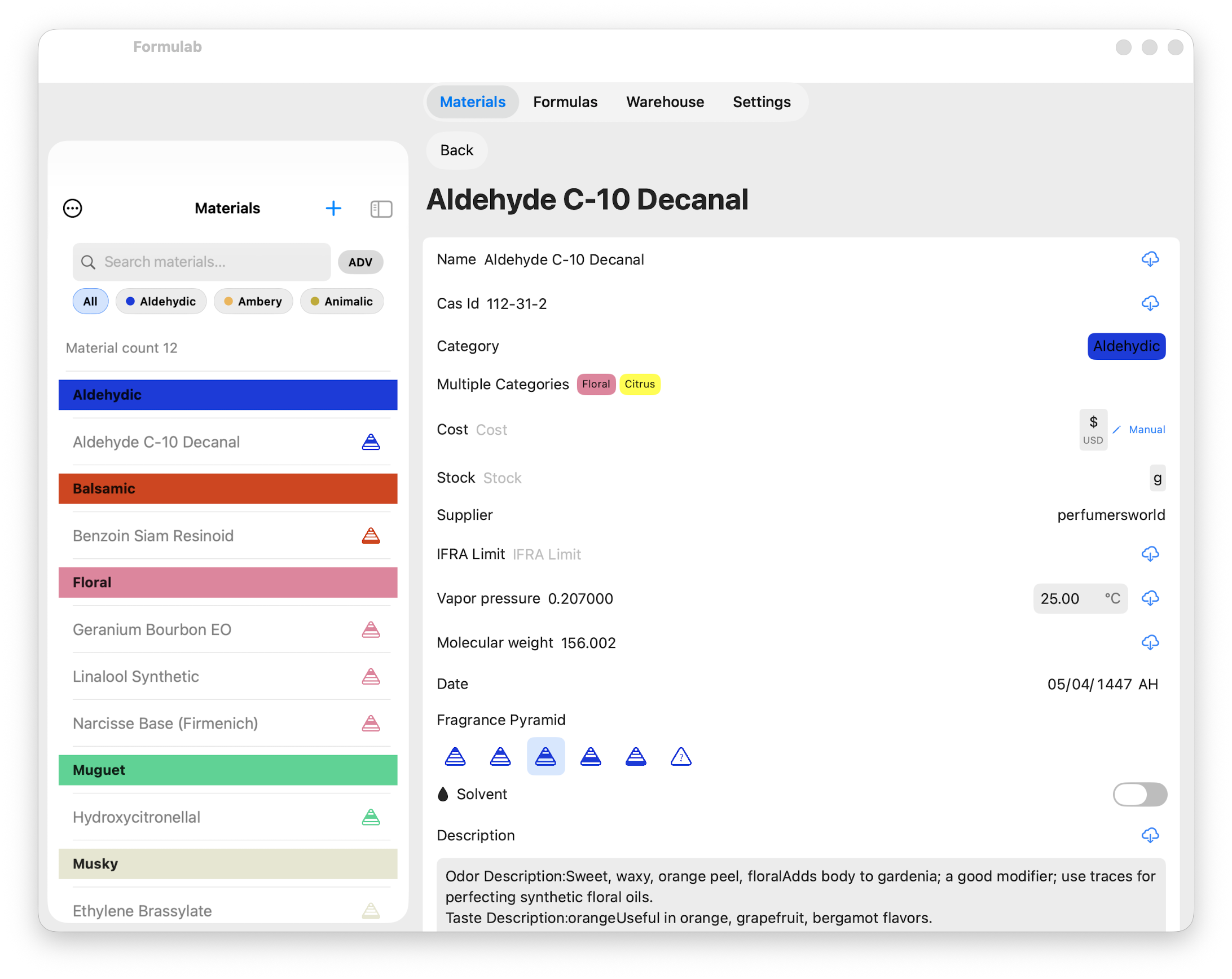Select the second fragrance pyramid icon
This screenshot has height=979, width=1232.
coord(500,756)
